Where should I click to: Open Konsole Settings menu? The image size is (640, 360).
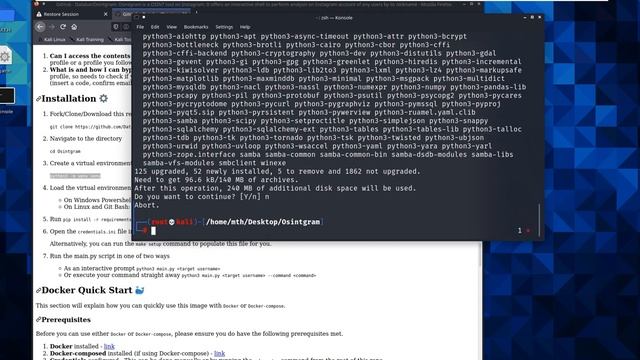click(224, 27)
